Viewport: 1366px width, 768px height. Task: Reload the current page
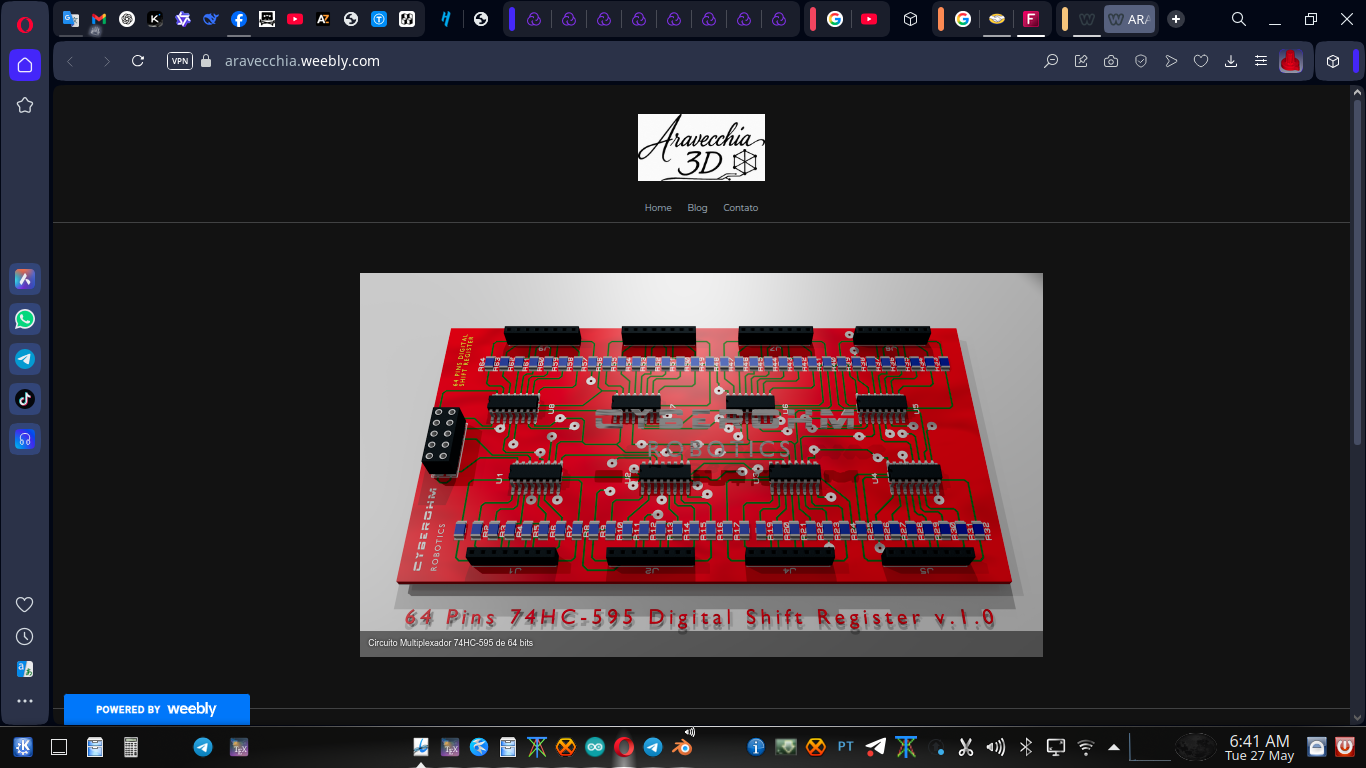pos(138,61)
